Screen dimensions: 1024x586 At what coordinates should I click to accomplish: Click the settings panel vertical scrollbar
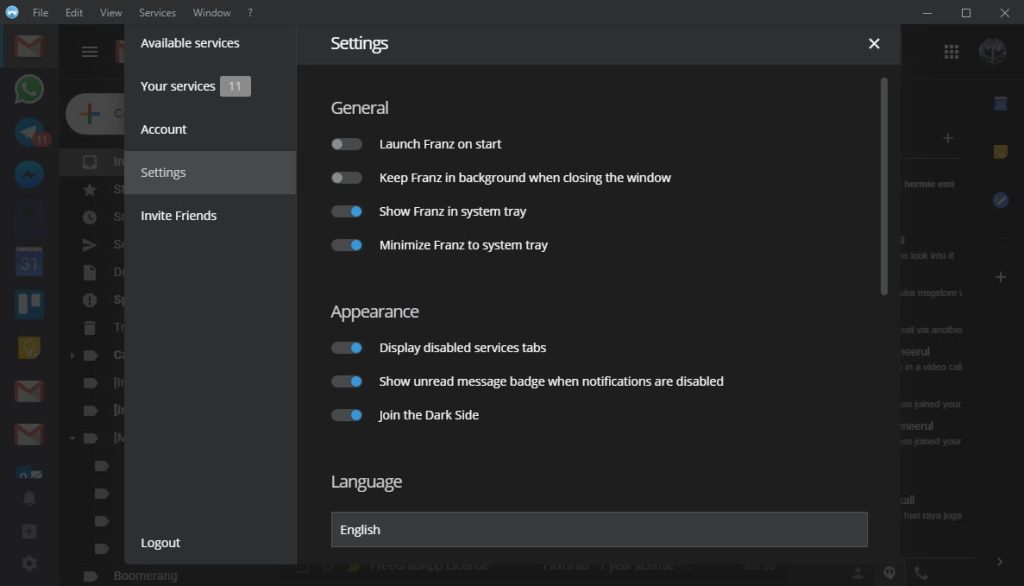coord(884,186)
